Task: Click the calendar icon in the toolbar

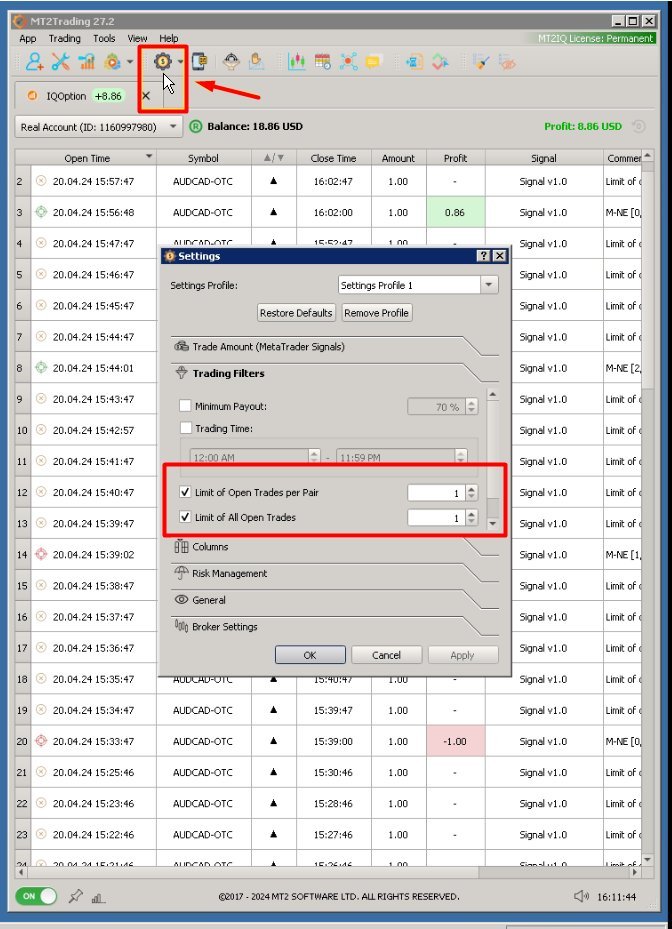Action: (322, 62)
